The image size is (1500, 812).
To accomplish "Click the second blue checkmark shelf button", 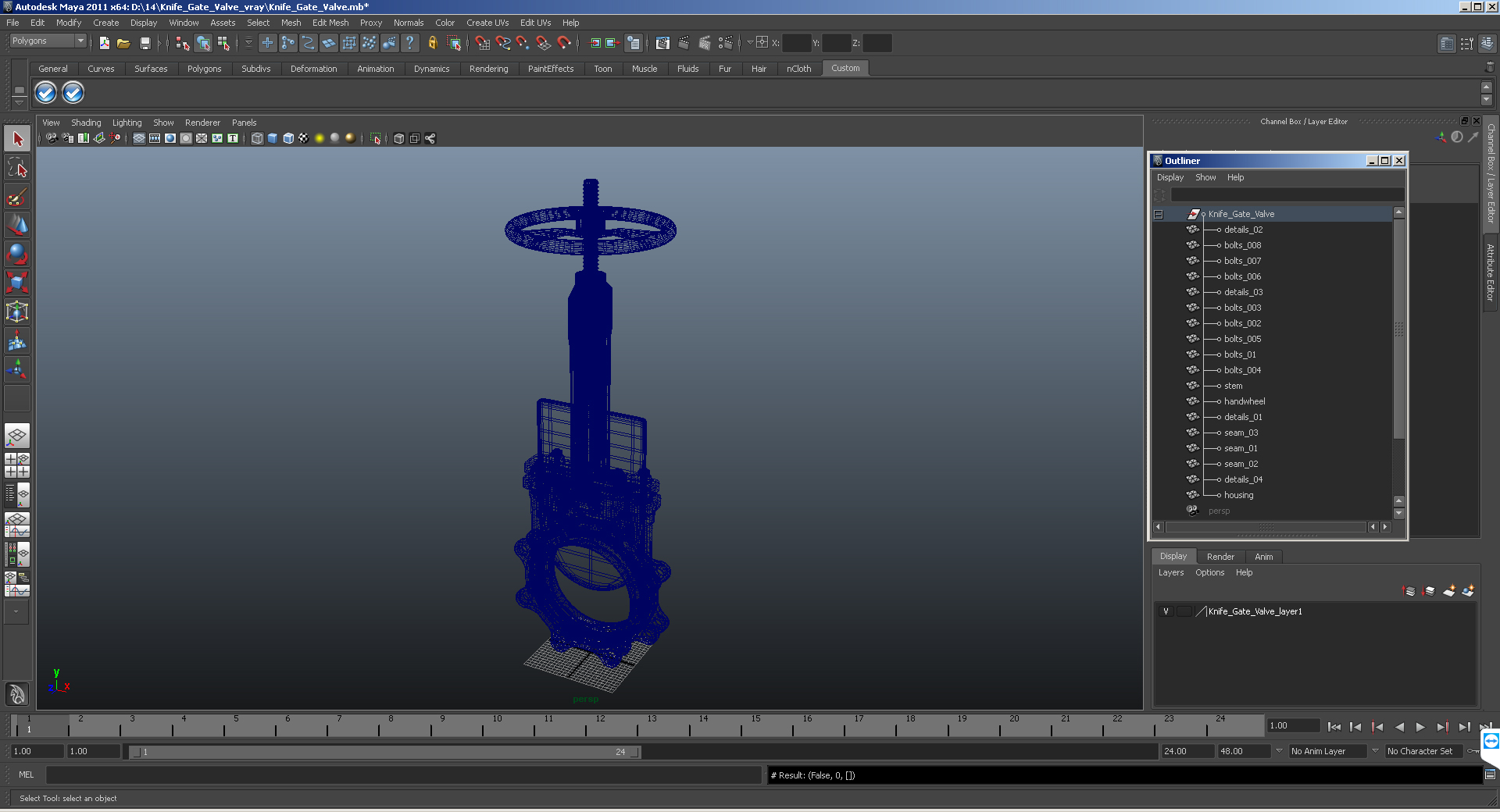I will [73, 93].
